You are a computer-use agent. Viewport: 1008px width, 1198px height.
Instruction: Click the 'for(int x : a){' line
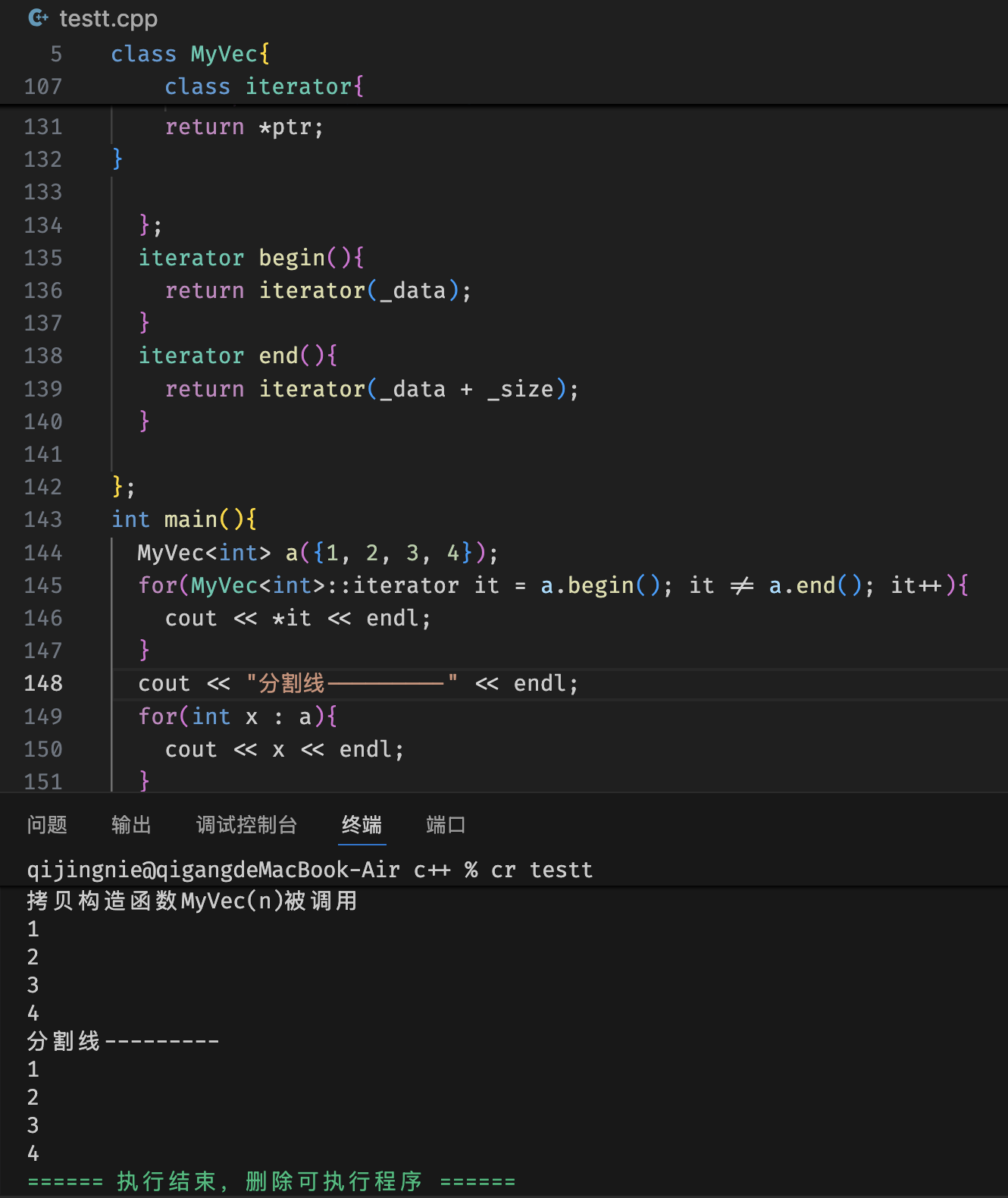pos(237,717)
